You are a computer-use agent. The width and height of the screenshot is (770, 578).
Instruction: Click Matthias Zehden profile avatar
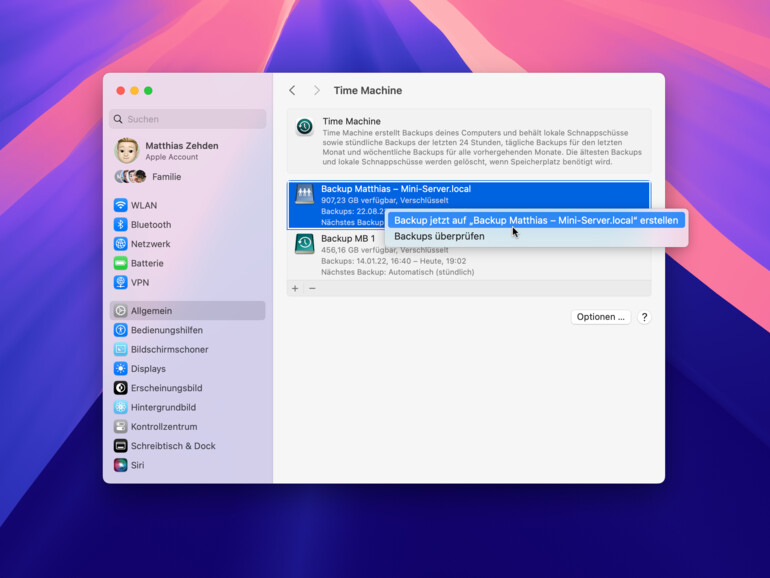[x=127, y=151]
